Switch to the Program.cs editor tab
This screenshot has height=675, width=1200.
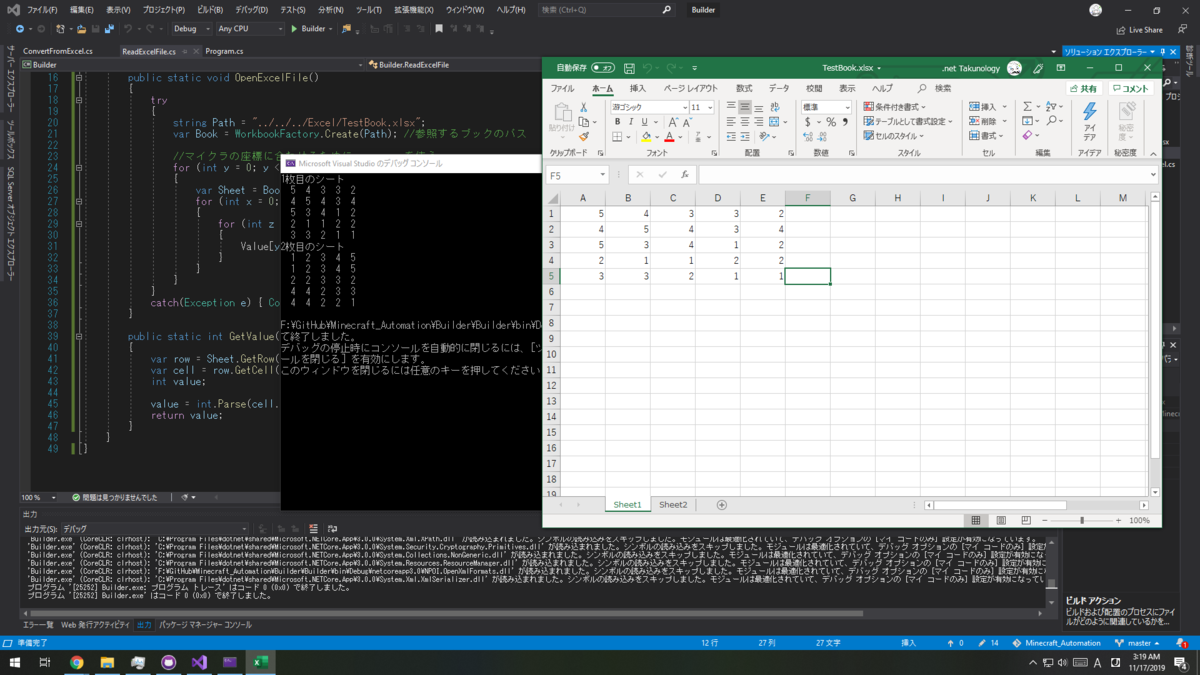tap(224, 51)
